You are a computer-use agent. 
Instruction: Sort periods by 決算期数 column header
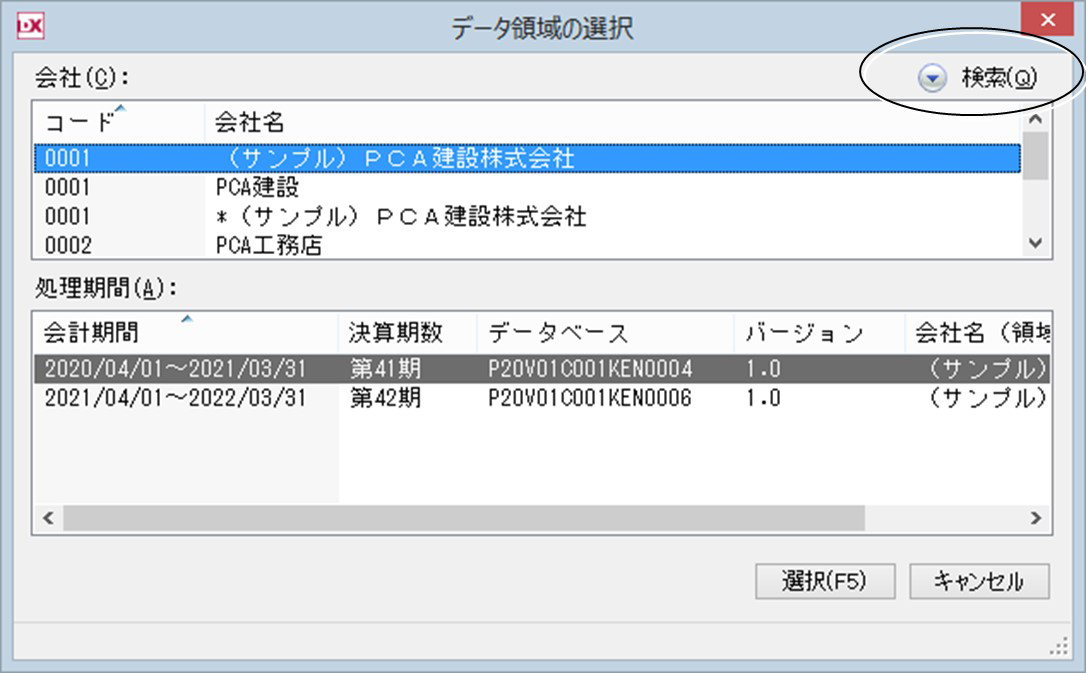[x=408, y=333]
